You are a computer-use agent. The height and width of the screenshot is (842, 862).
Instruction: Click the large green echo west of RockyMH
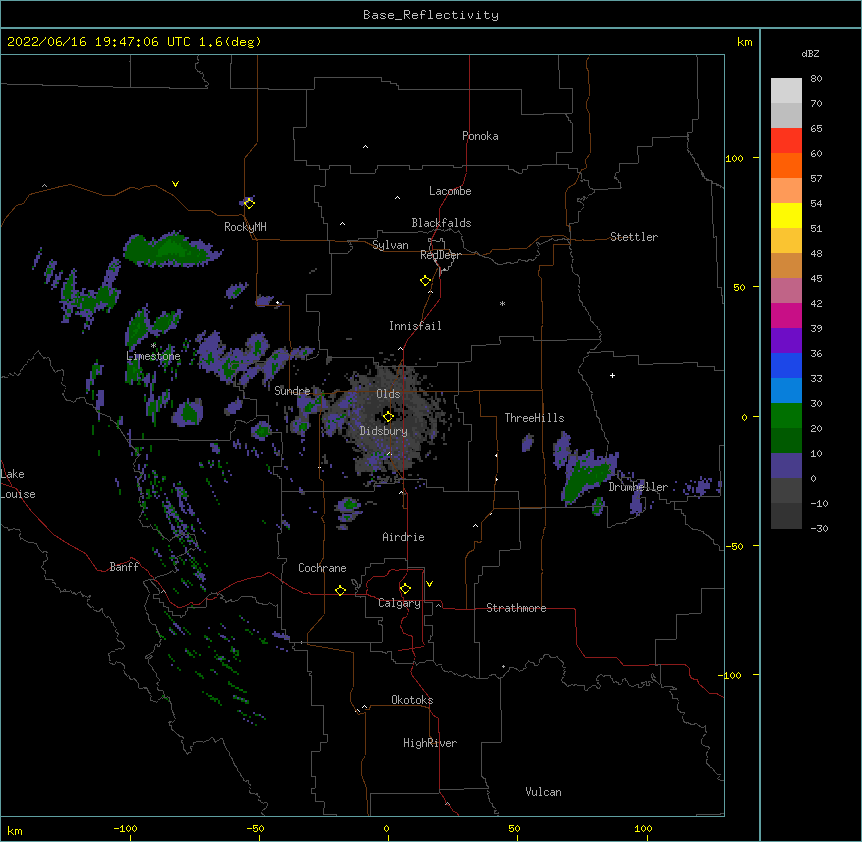pos(172,250)
